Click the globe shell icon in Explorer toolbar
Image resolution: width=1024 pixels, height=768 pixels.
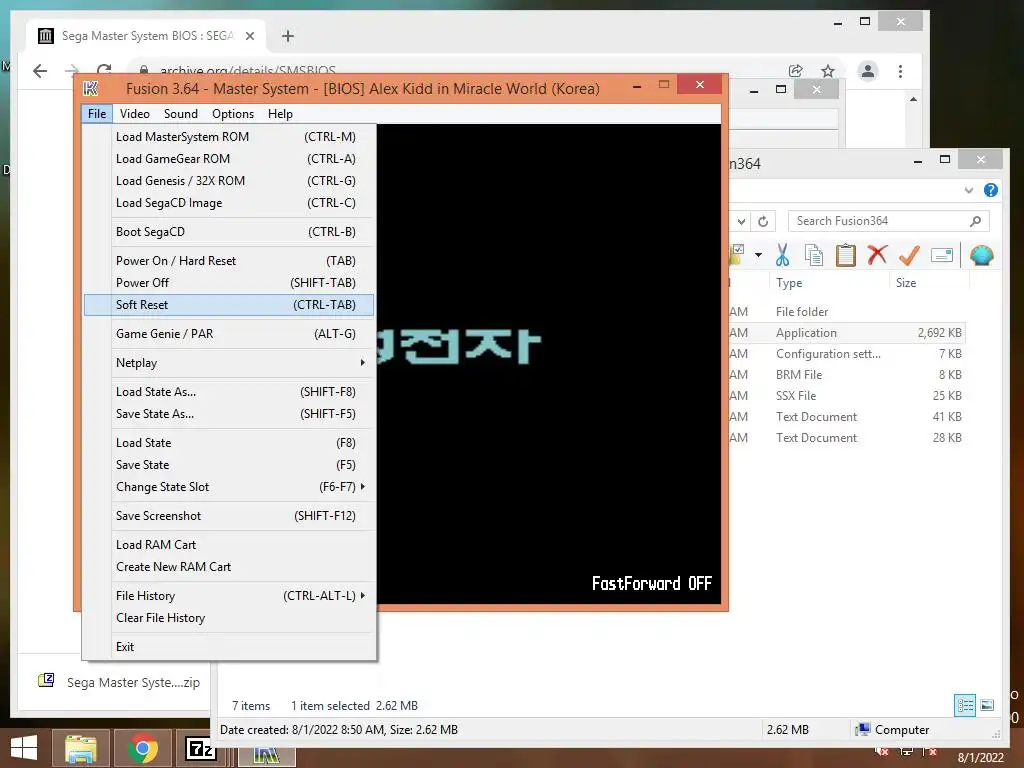981,255
